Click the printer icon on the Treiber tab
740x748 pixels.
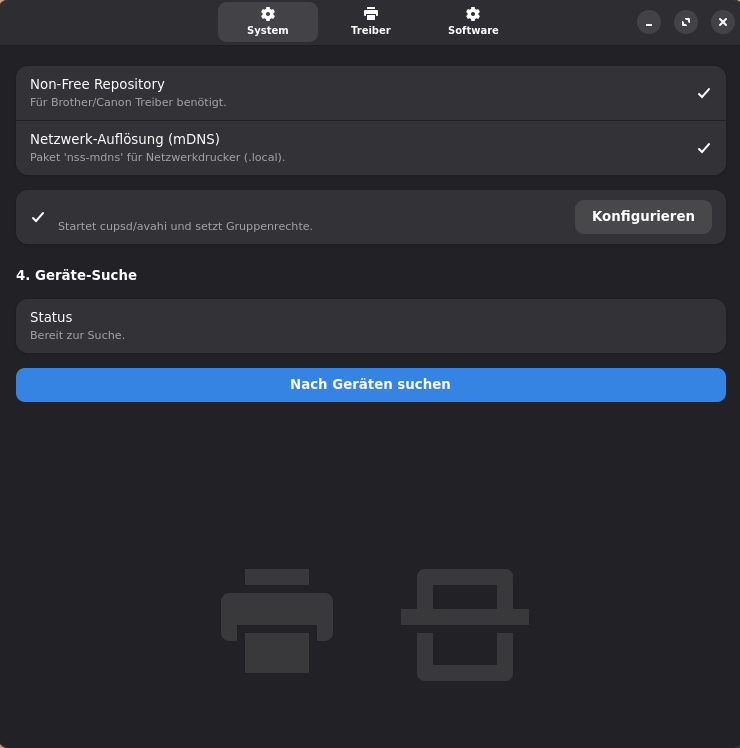tap(371, 14)
